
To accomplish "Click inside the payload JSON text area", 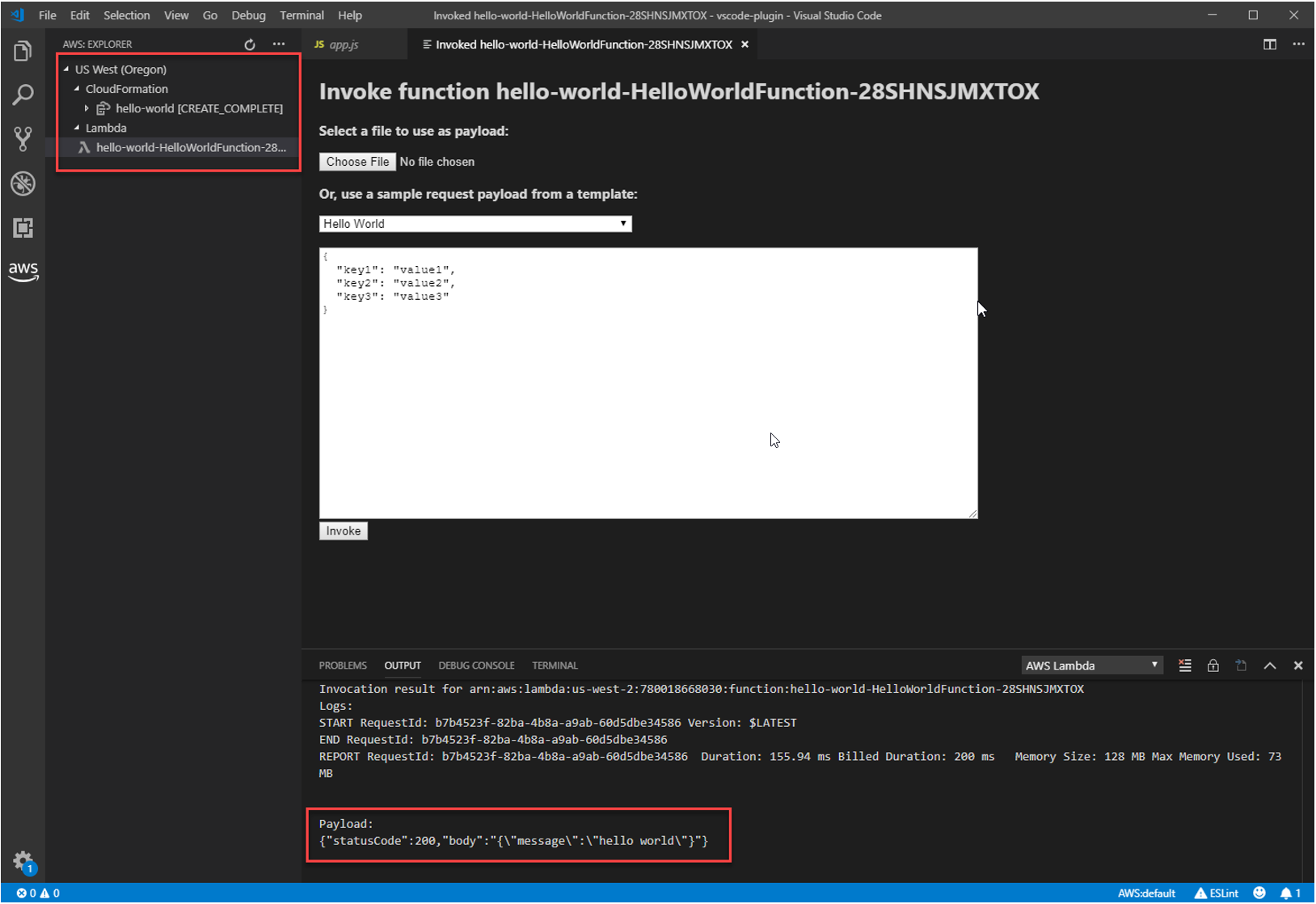I will pyautogui.click(x=648, y=383).
